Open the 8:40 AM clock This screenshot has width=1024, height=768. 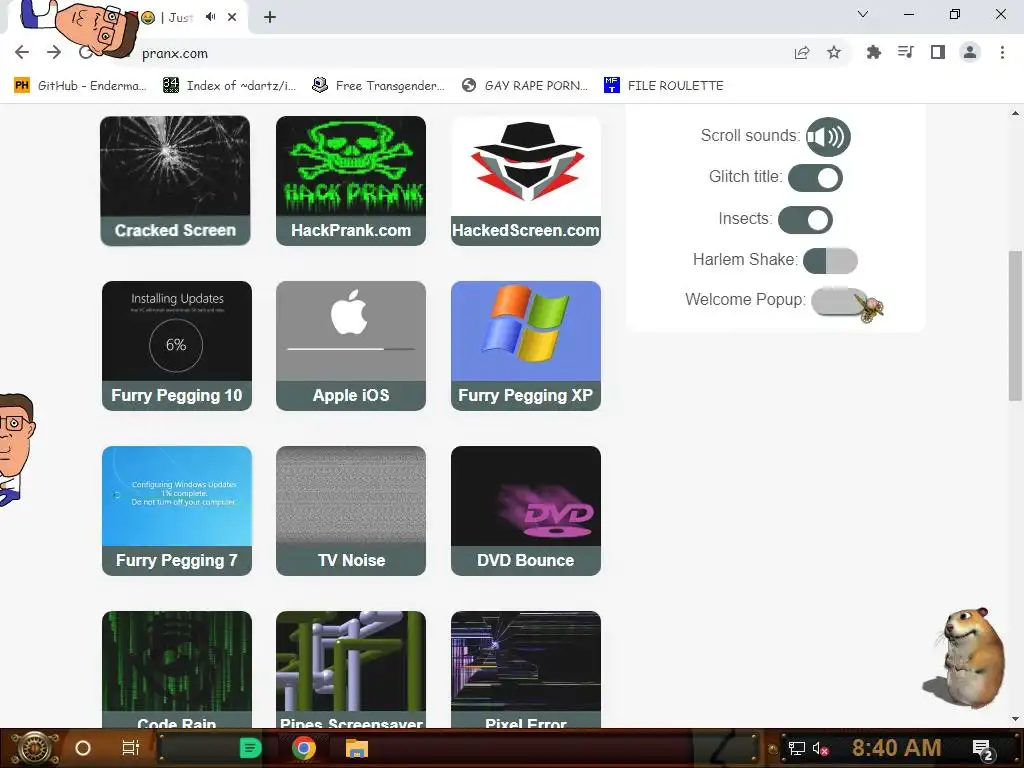point(896,748)
